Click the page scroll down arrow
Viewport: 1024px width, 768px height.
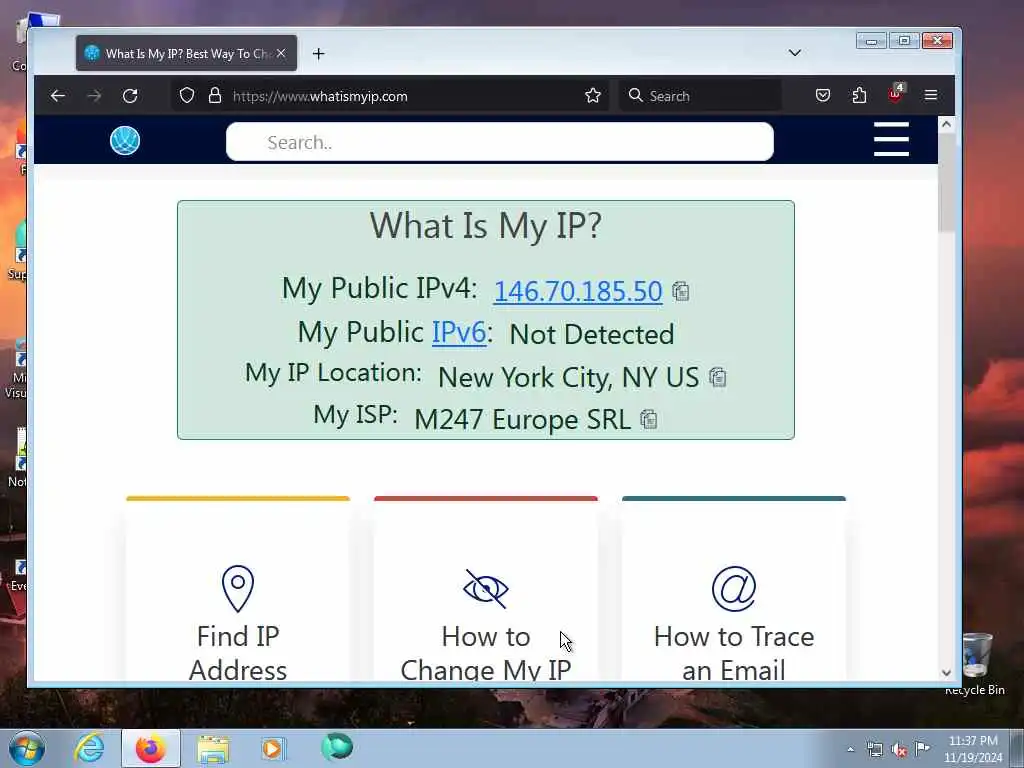click(946, 673)
